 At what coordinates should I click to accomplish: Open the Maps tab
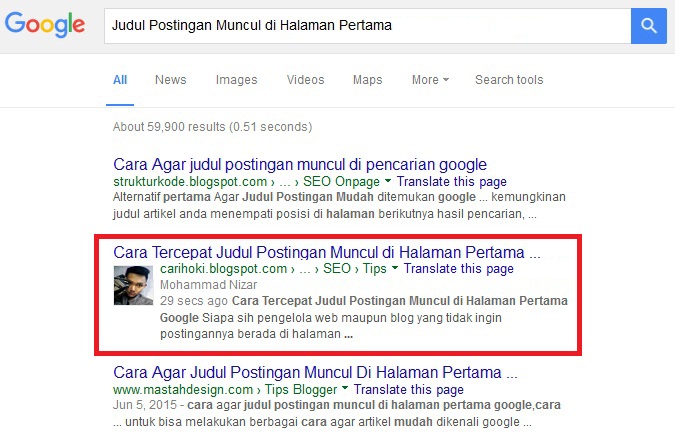click(368, 80)
